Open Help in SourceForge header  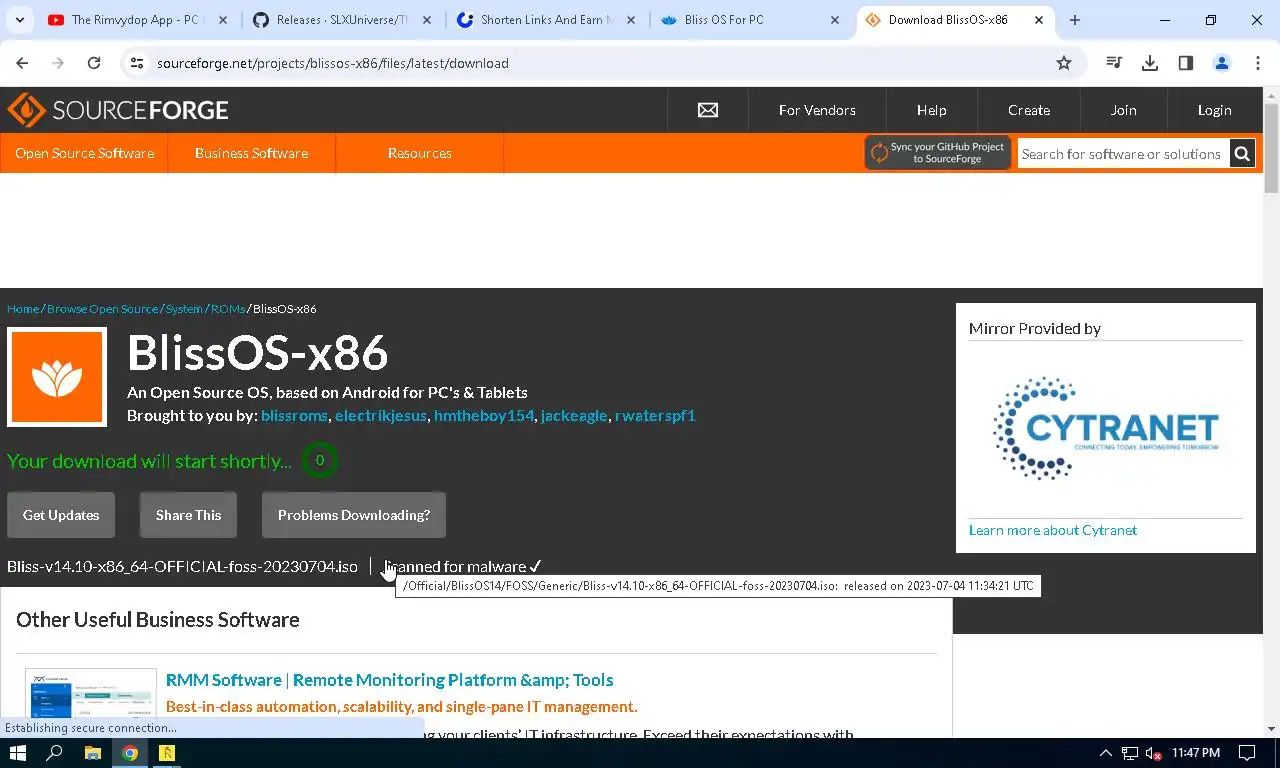931,110
